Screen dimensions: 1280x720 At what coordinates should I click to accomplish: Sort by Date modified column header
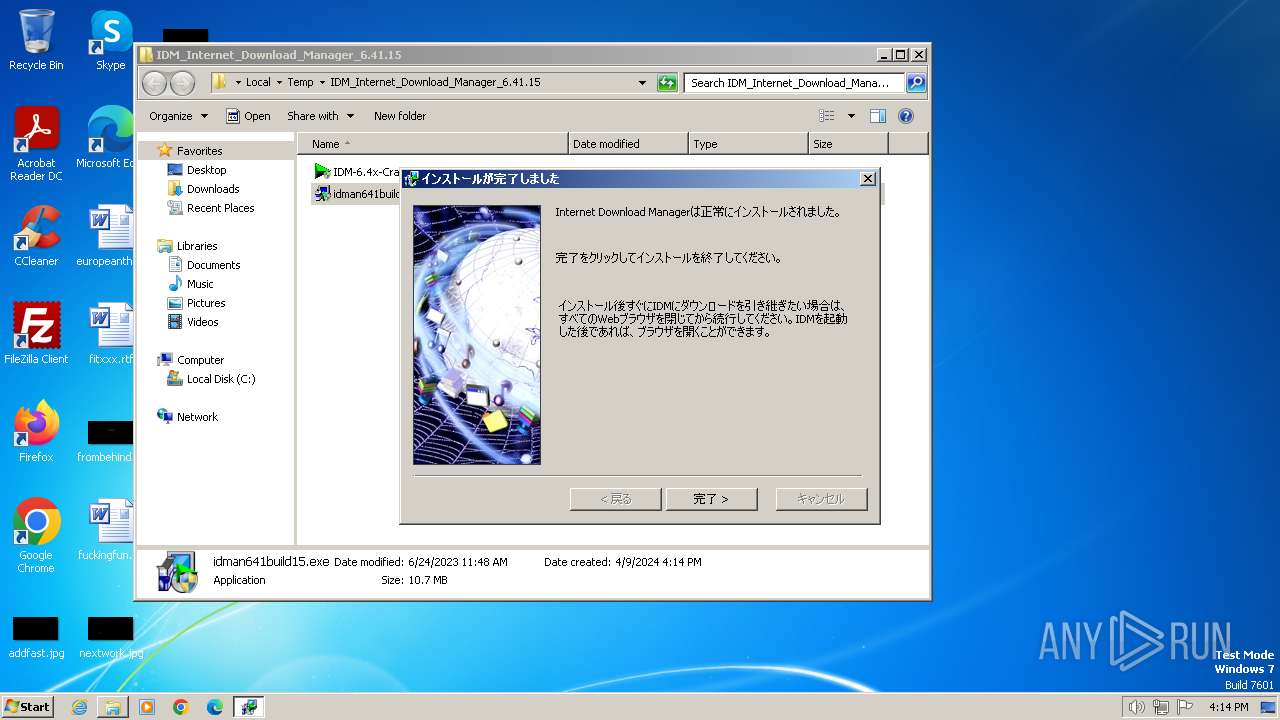(x=628, y=144)
